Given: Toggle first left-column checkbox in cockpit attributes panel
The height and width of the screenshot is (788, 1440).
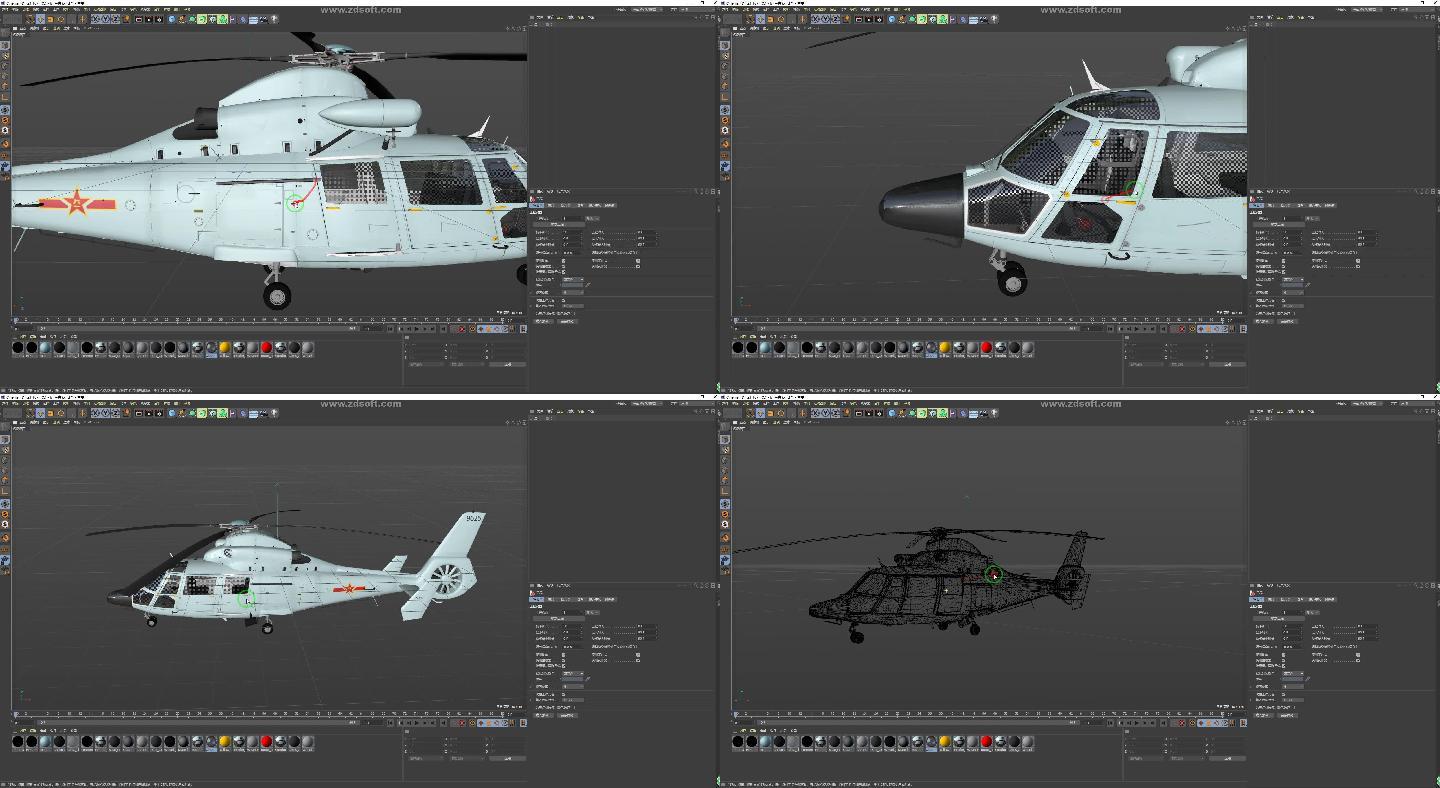Looking at the screenshot, I should [1284, 260].
